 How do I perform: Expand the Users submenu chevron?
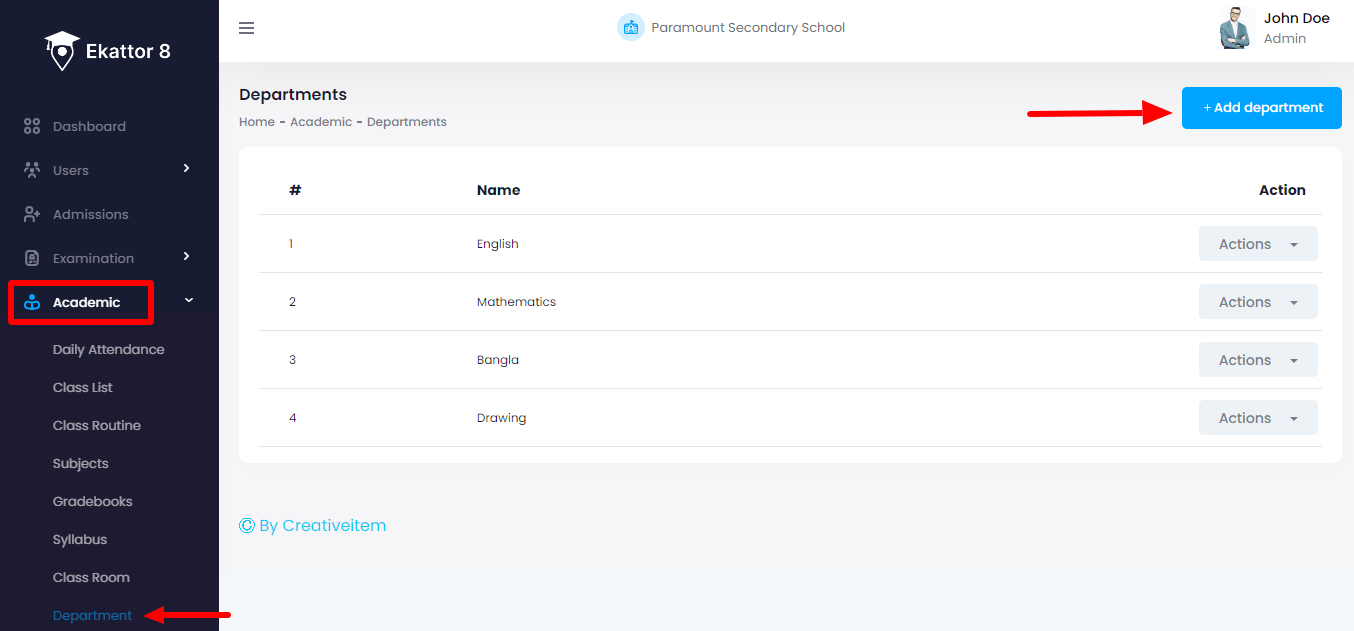(x=186, y=168)
